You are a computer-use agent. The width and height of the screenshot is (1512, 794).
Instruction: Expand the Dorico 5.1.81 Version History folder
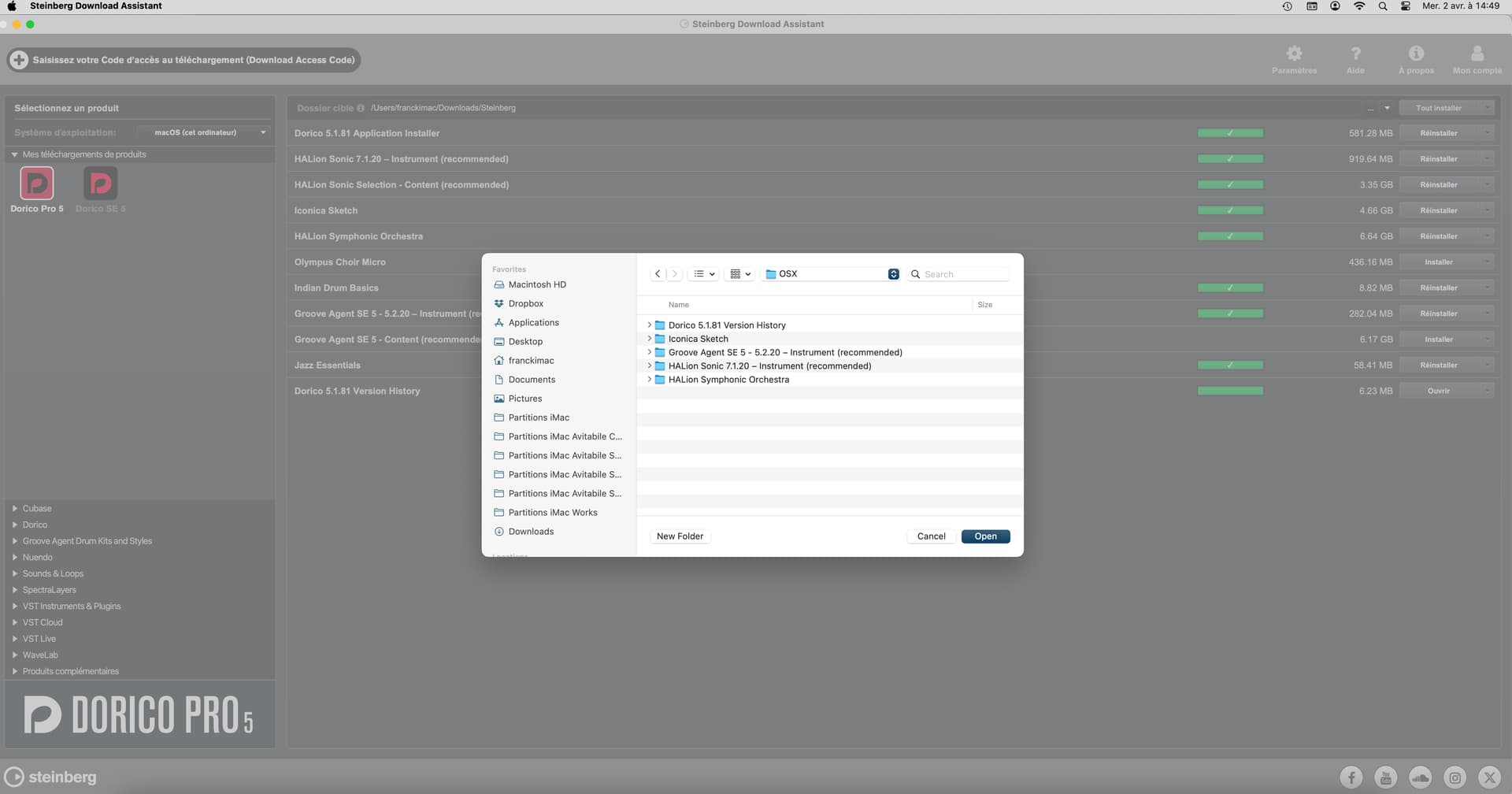click(649, 325)
